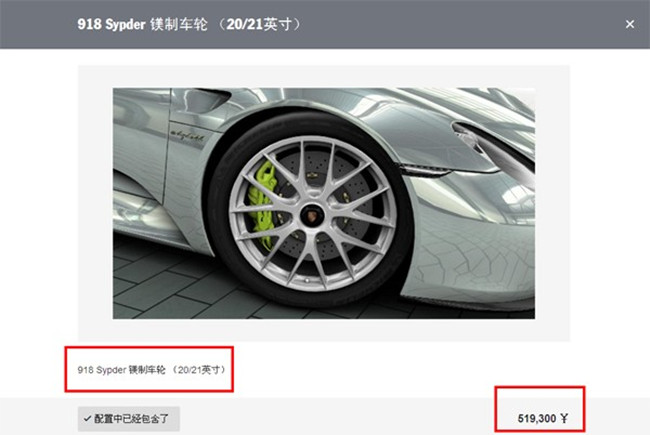Click the checkmark icon beside 配置中已经包含了

(x=87, y=419)
